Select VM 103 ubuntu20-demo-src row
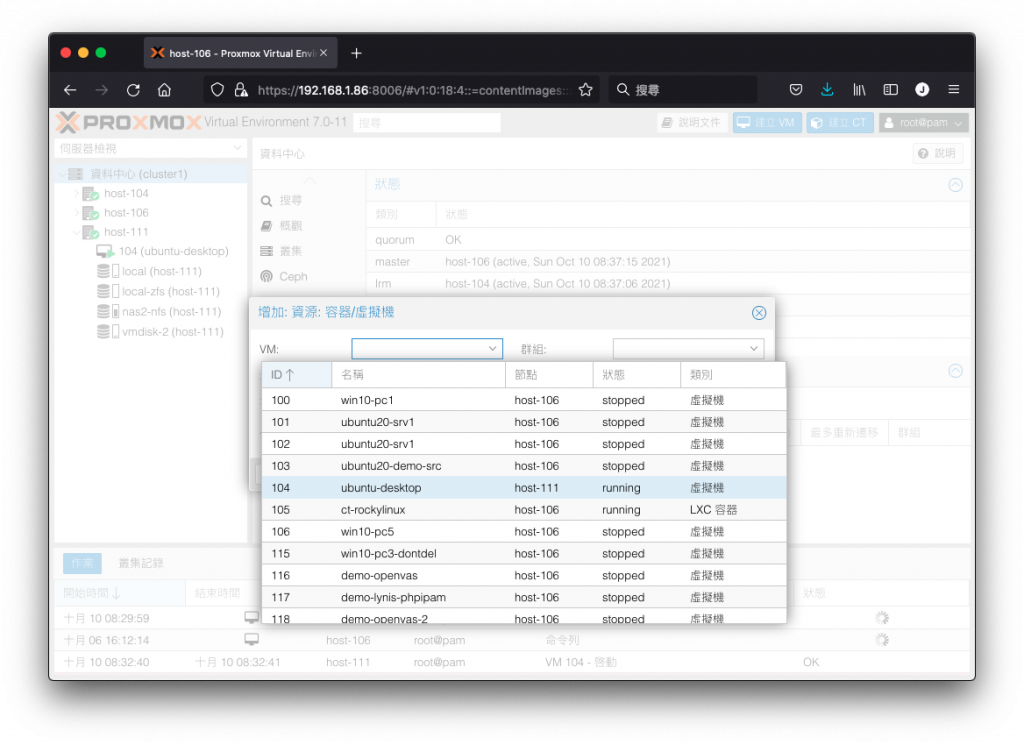This screenshot has height=745, width=1024. pos(524,466)
